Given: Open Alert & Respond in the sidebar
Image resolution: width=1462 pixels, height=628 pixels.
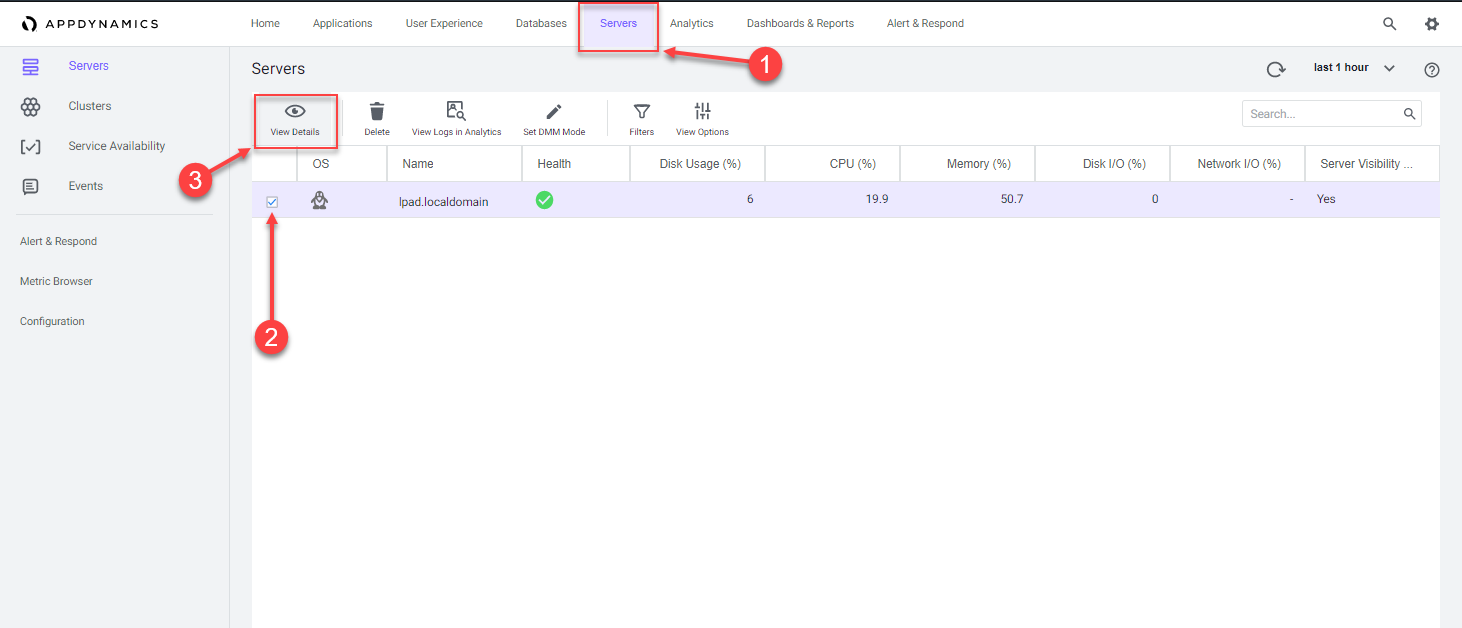Looking at the screenshot, I should [58, 241].
